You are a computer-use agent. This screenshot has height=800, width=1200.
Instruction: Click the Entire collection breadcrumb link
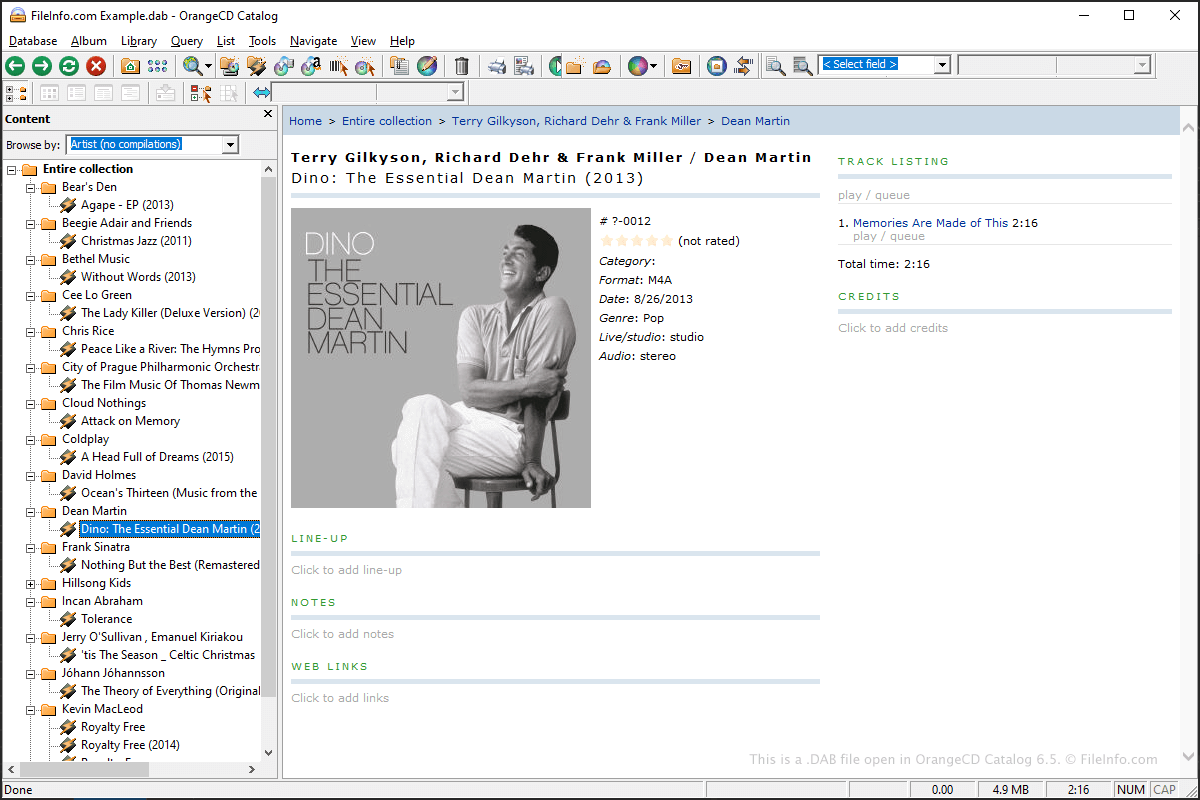click(x=387, y=121)
